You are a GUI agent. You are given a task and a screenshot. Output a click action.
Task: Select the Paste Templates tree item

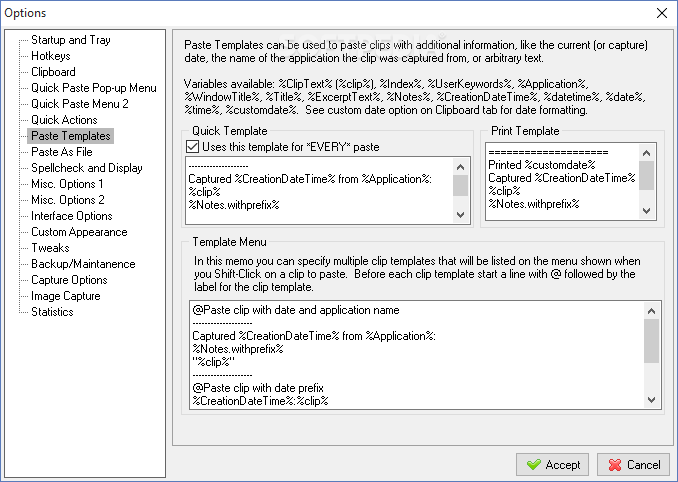point(71,136)
